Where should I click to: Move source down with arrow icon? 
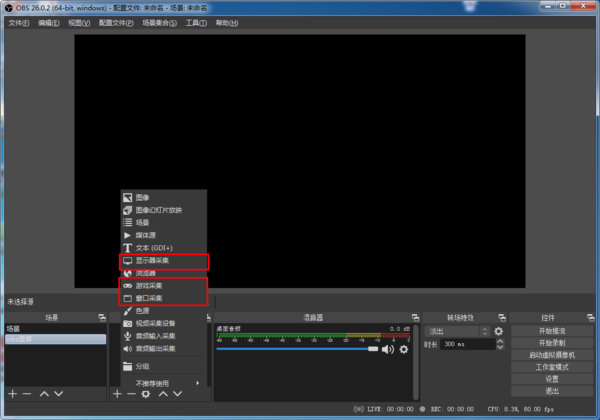(x=176, y=394)
